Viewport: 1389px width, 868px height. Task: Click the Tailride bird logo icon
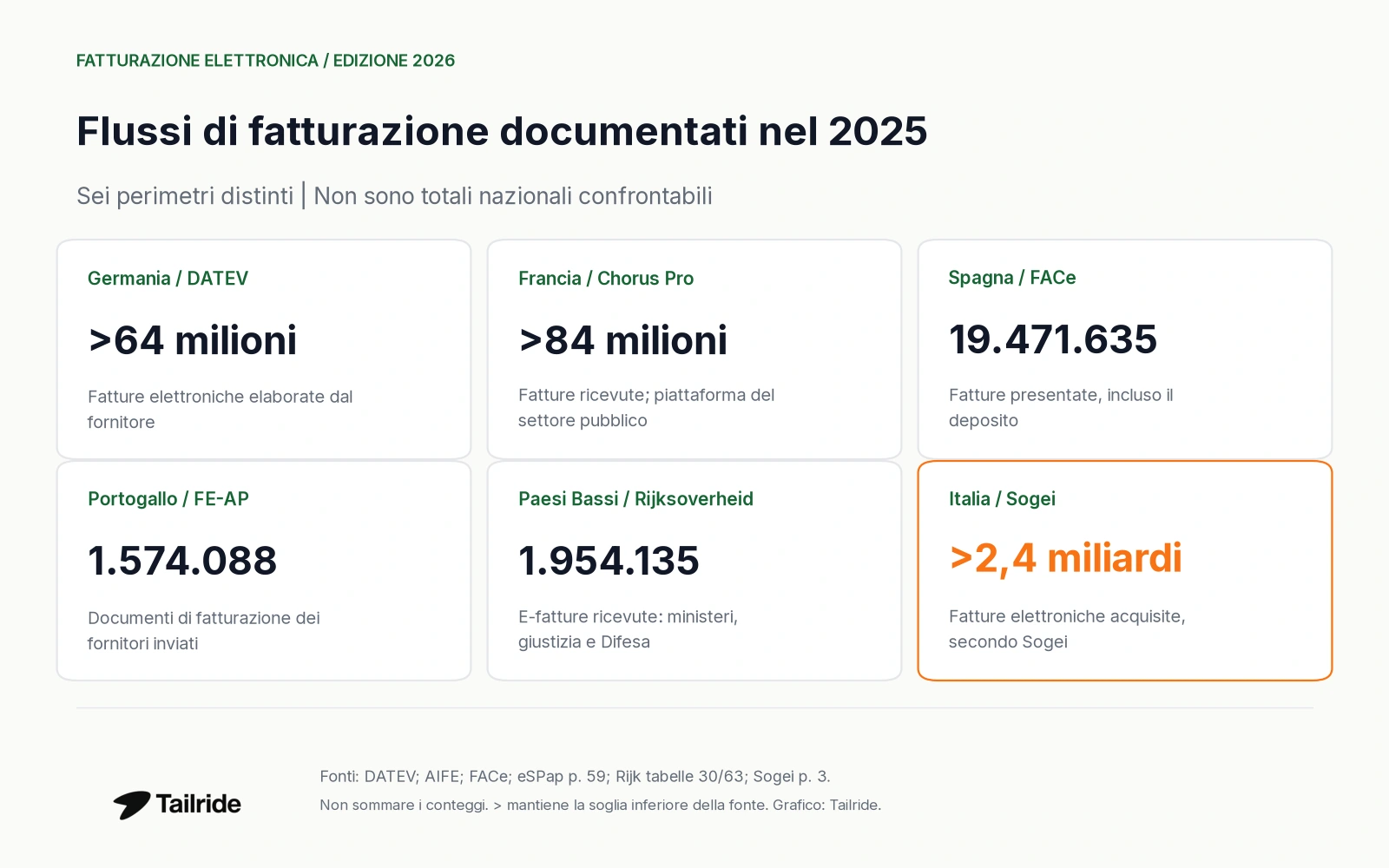coord(131,805)
